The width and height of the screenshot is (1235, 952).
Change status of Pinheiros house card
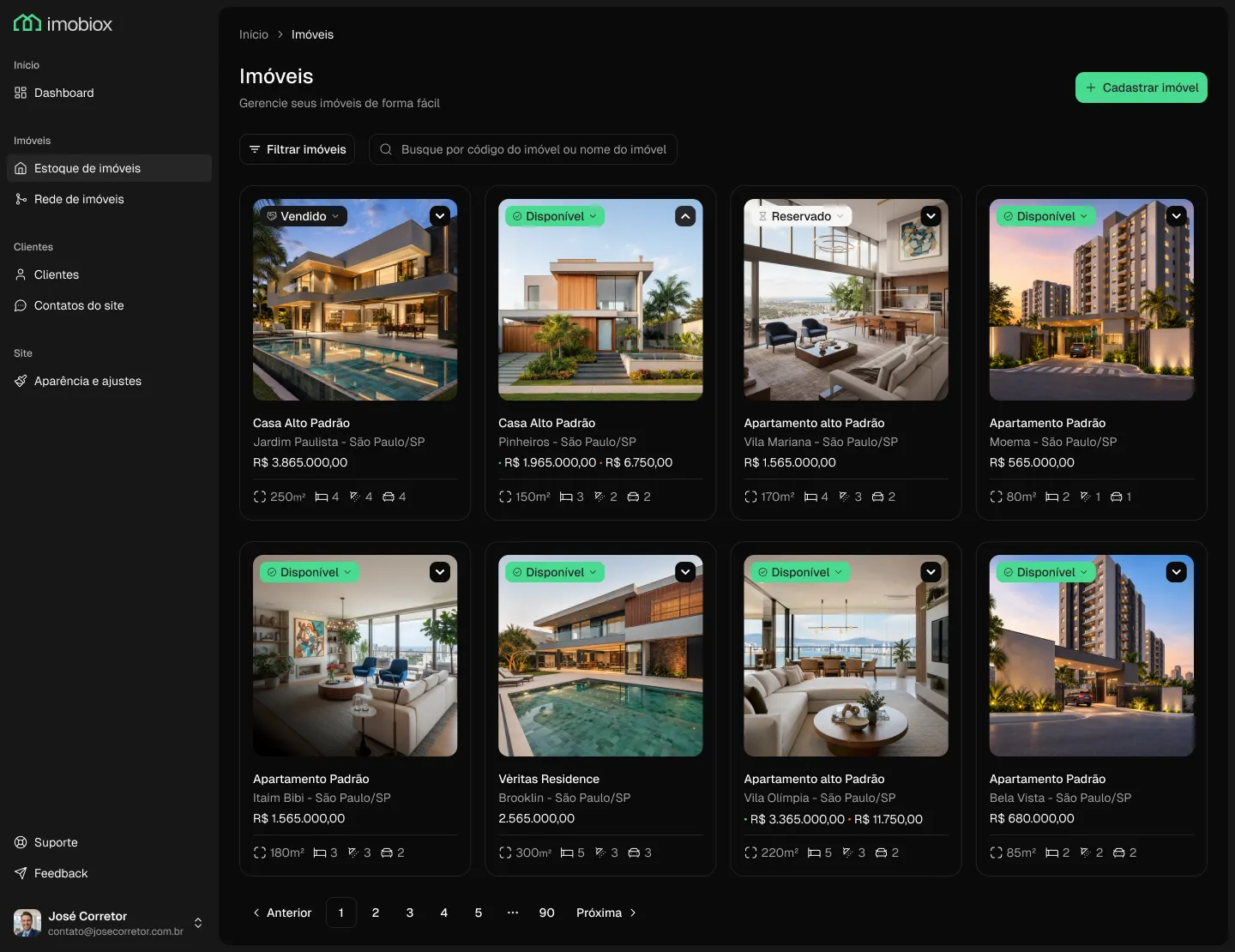[x=555, y=216]
